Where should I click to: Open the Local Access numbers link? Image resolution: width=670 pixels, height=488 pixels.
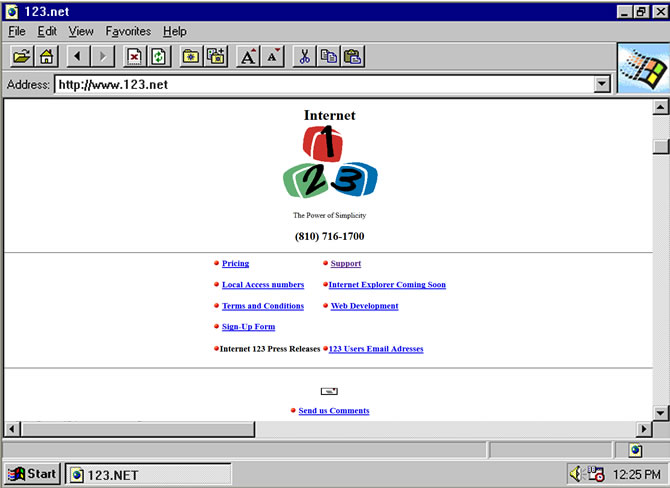click(263, 285)
